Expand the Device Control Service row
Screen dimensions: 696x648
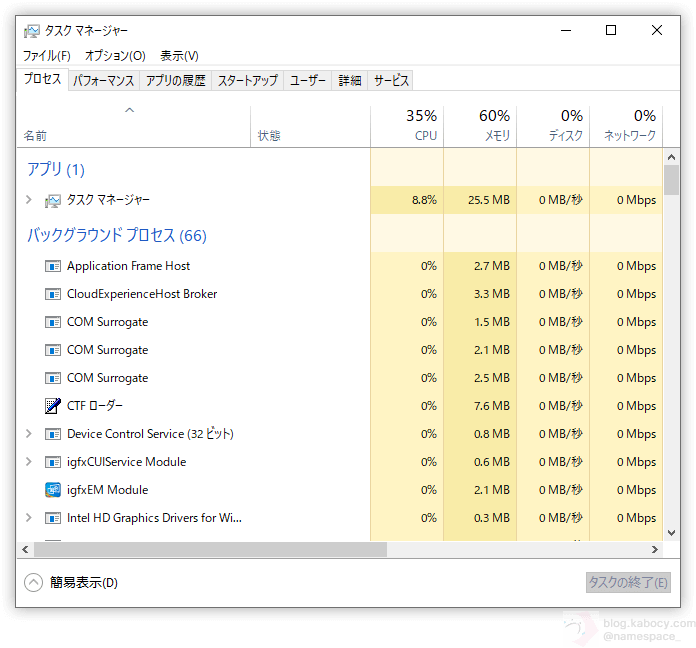click(29, 434)
